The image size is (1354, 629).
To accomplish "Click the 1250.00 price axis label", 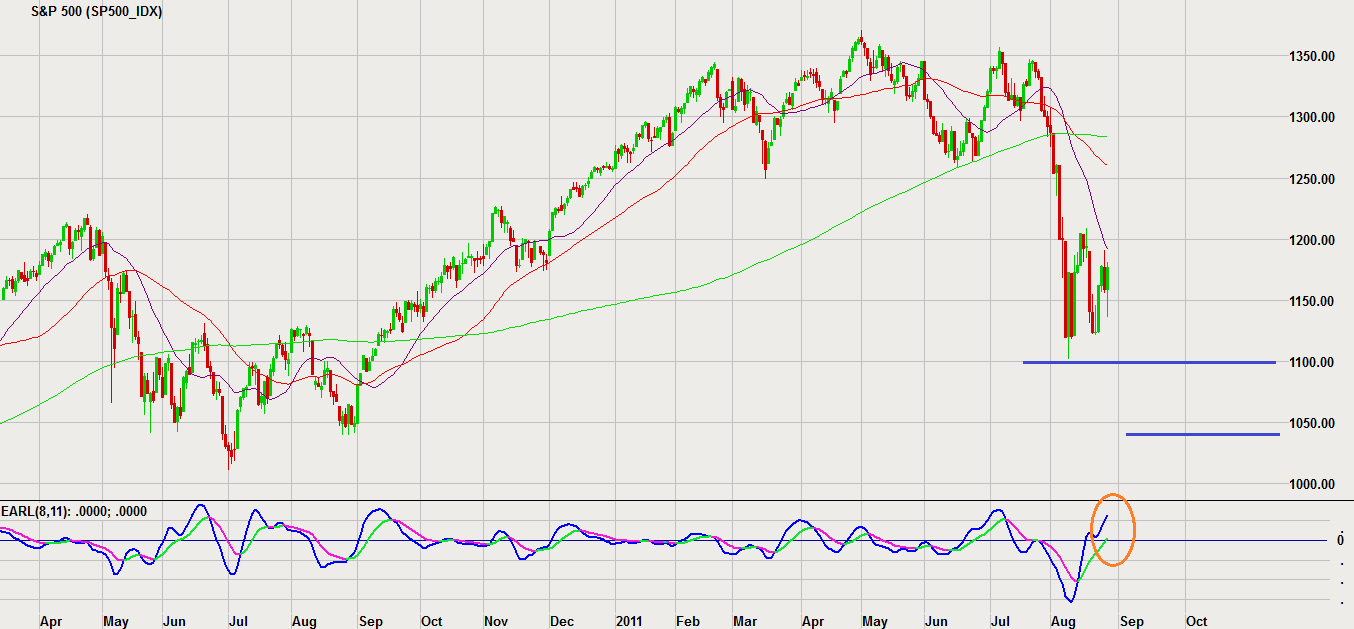I will (1311, 179).
